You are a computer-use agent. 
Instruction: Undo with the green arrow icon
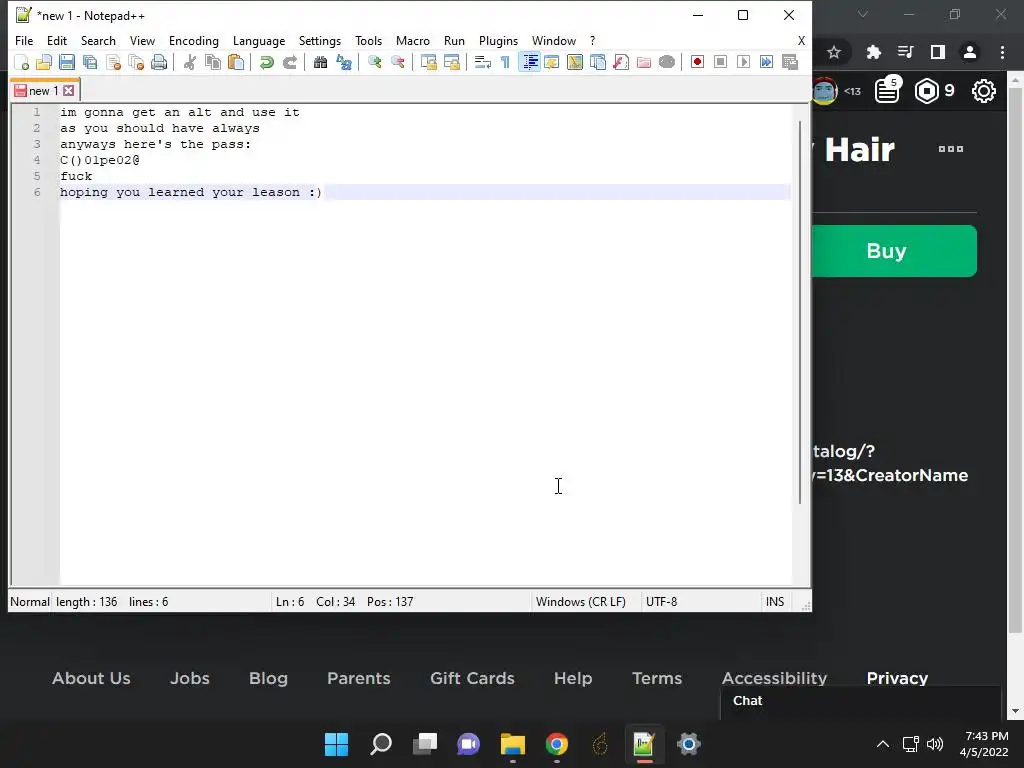tap(266, 62)
